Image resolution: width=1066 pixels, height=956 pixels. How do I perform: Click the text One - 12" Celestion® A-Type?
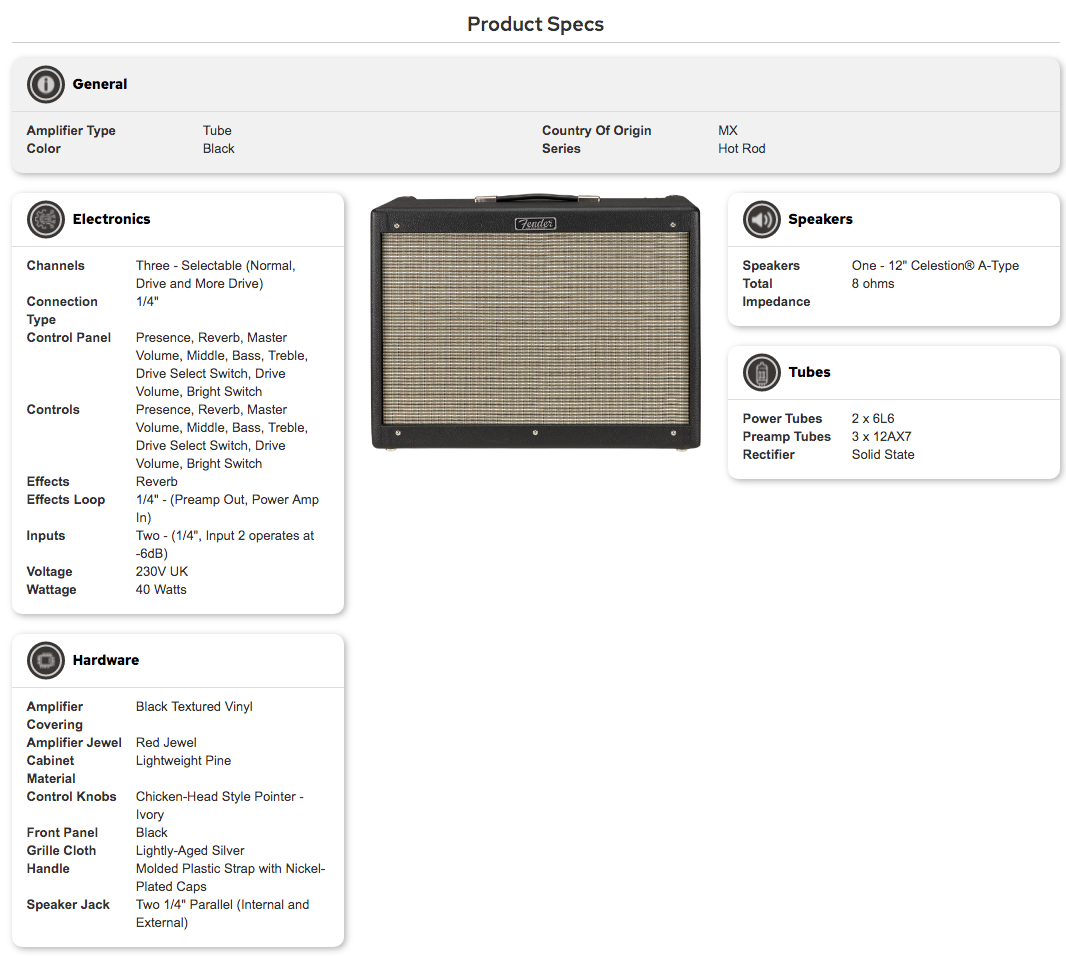935,266
